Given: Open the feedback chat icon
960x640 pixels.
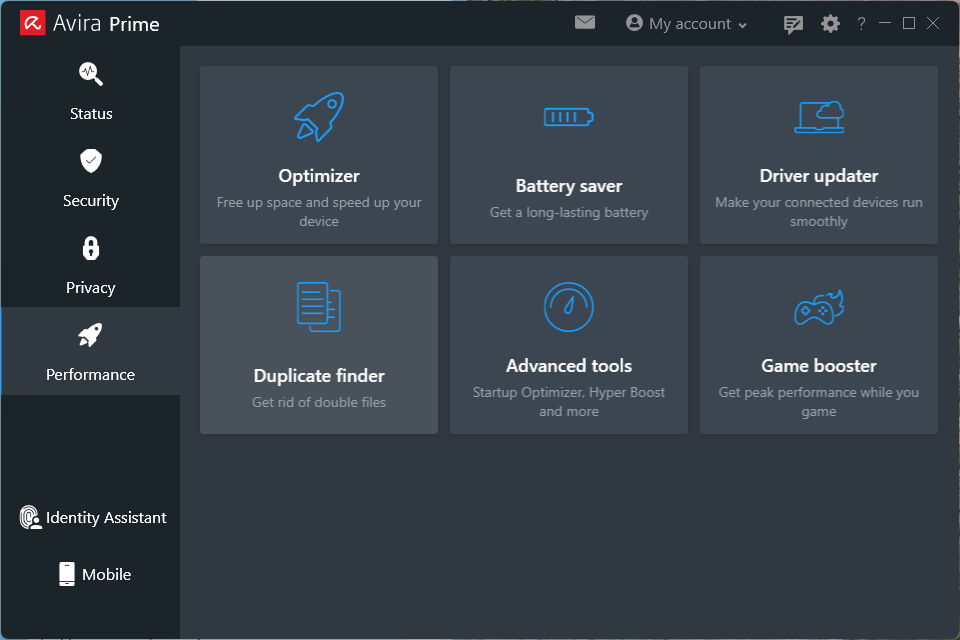Looking at the screenshot, I should pyautogui.click(x=793, y=24).
